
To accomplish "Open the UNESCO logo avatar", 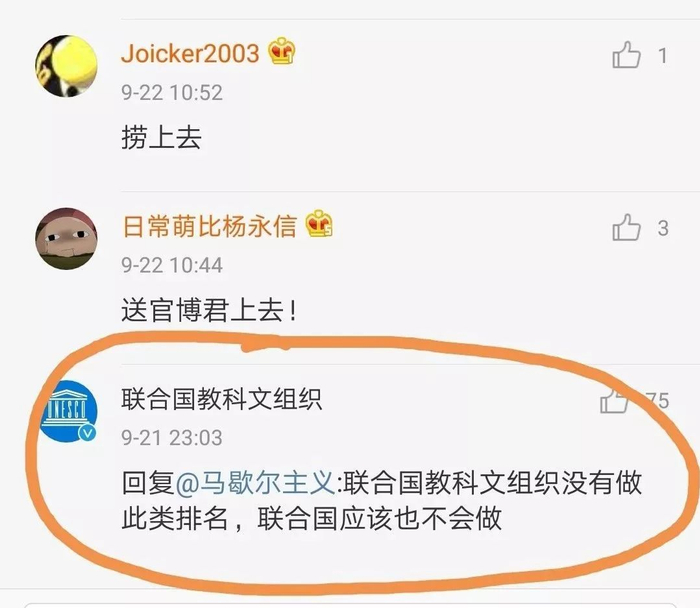I will coord(68,411).
